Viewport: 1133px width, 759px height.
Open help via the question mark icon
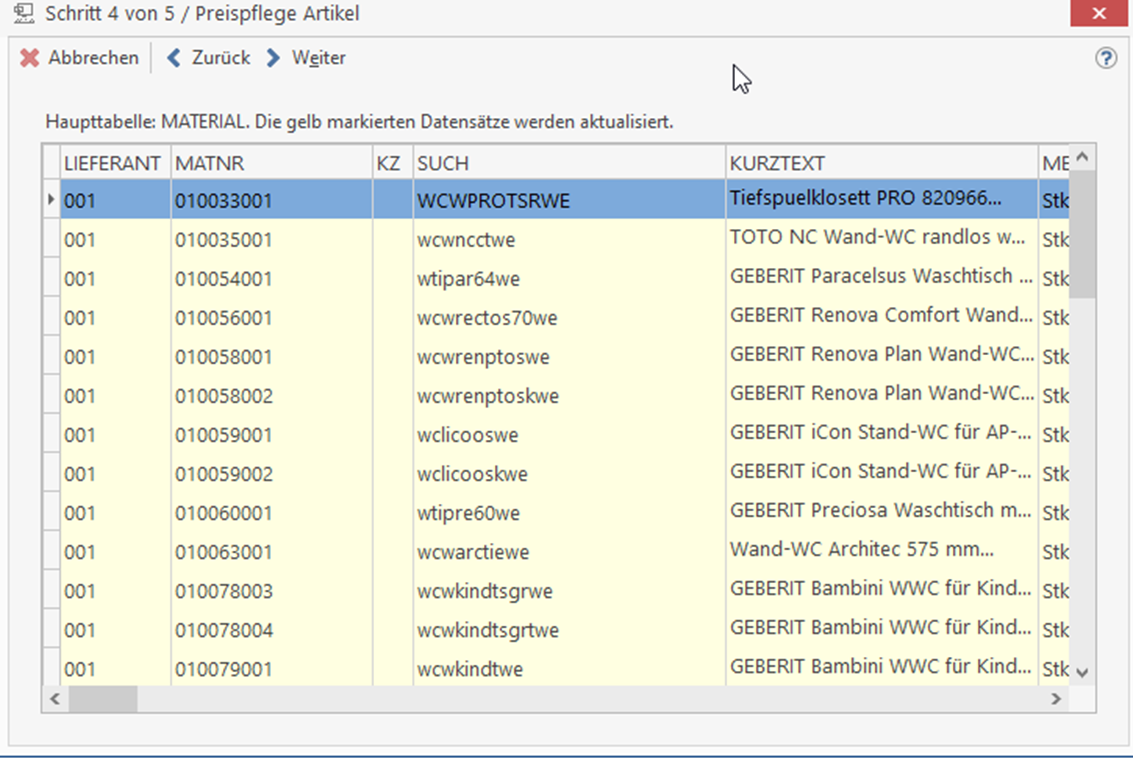(x=1105, y=59)
